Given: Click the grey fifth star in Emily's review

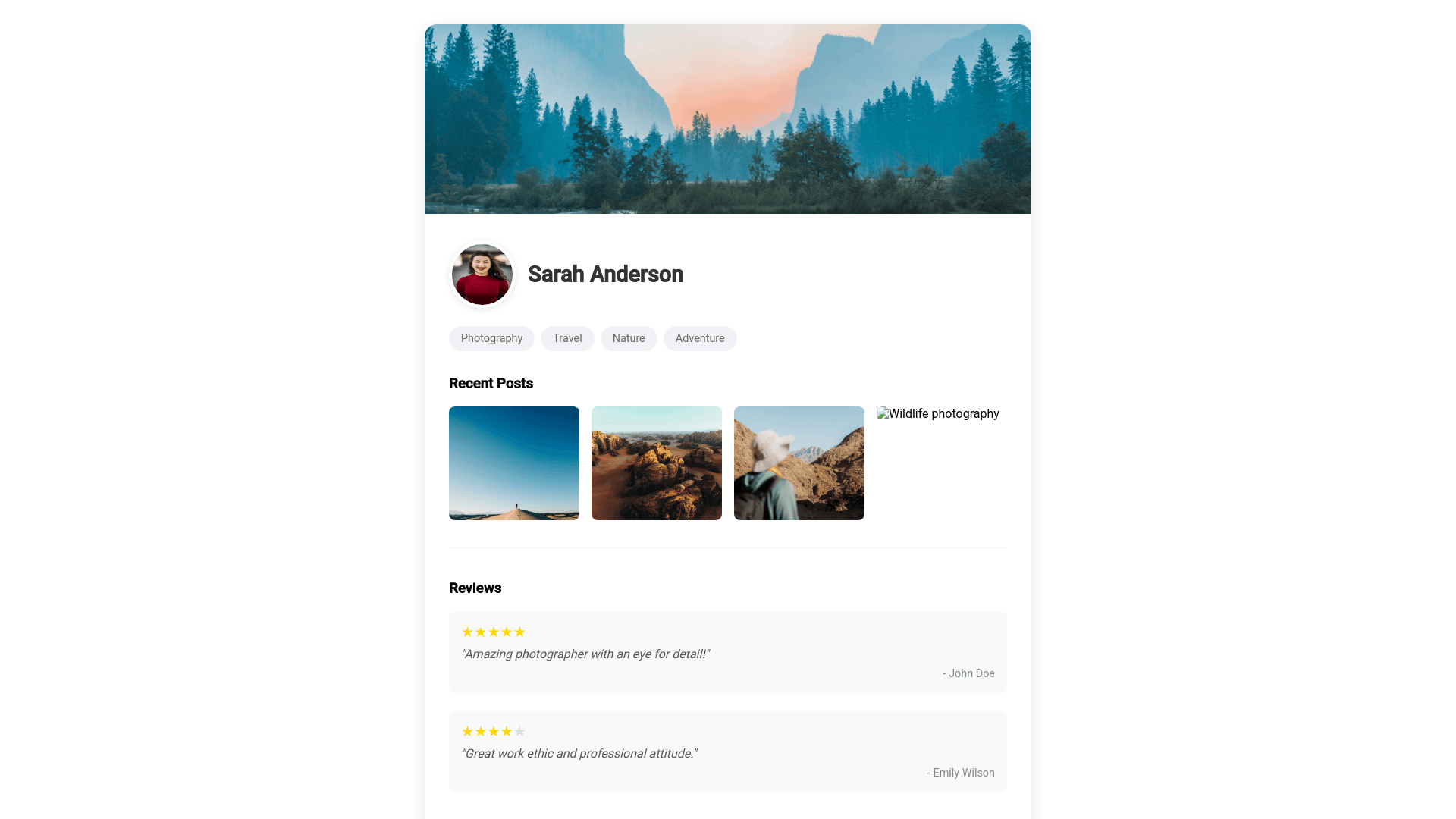Looking at the screenshot, I should [519, 732].
